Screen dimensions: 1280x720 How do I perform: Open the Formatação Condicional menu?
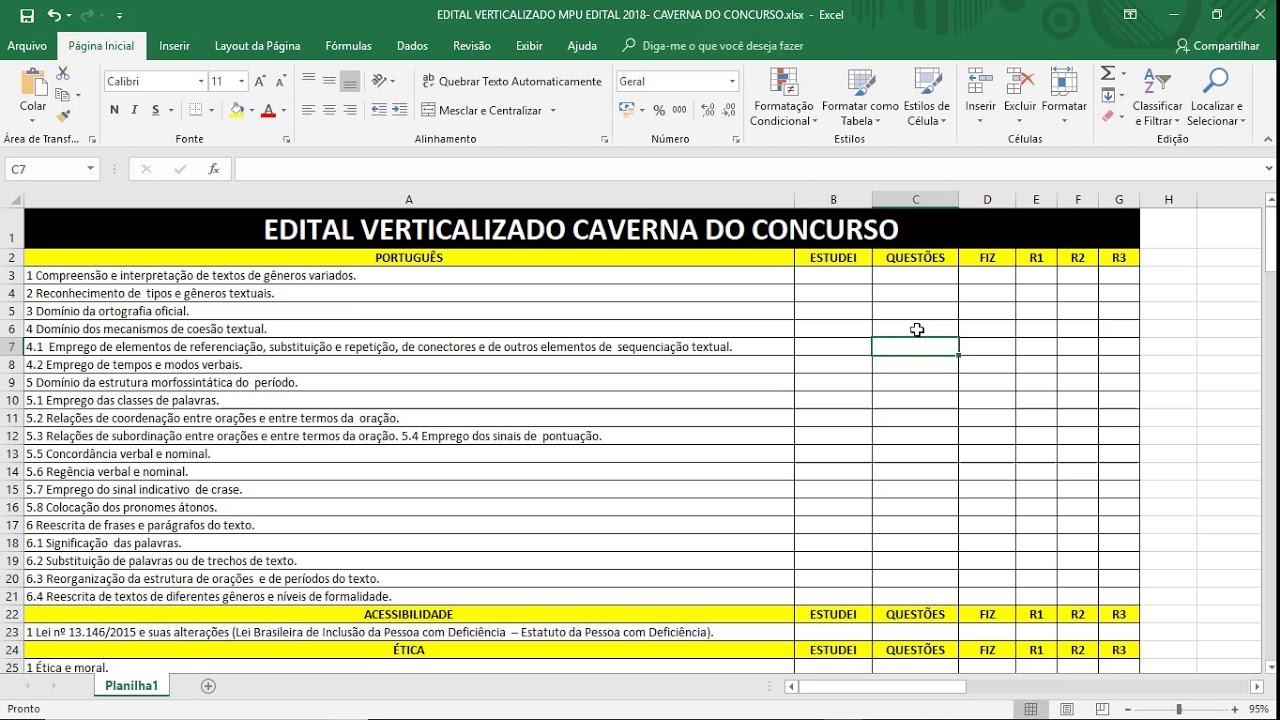click(784, 97)
